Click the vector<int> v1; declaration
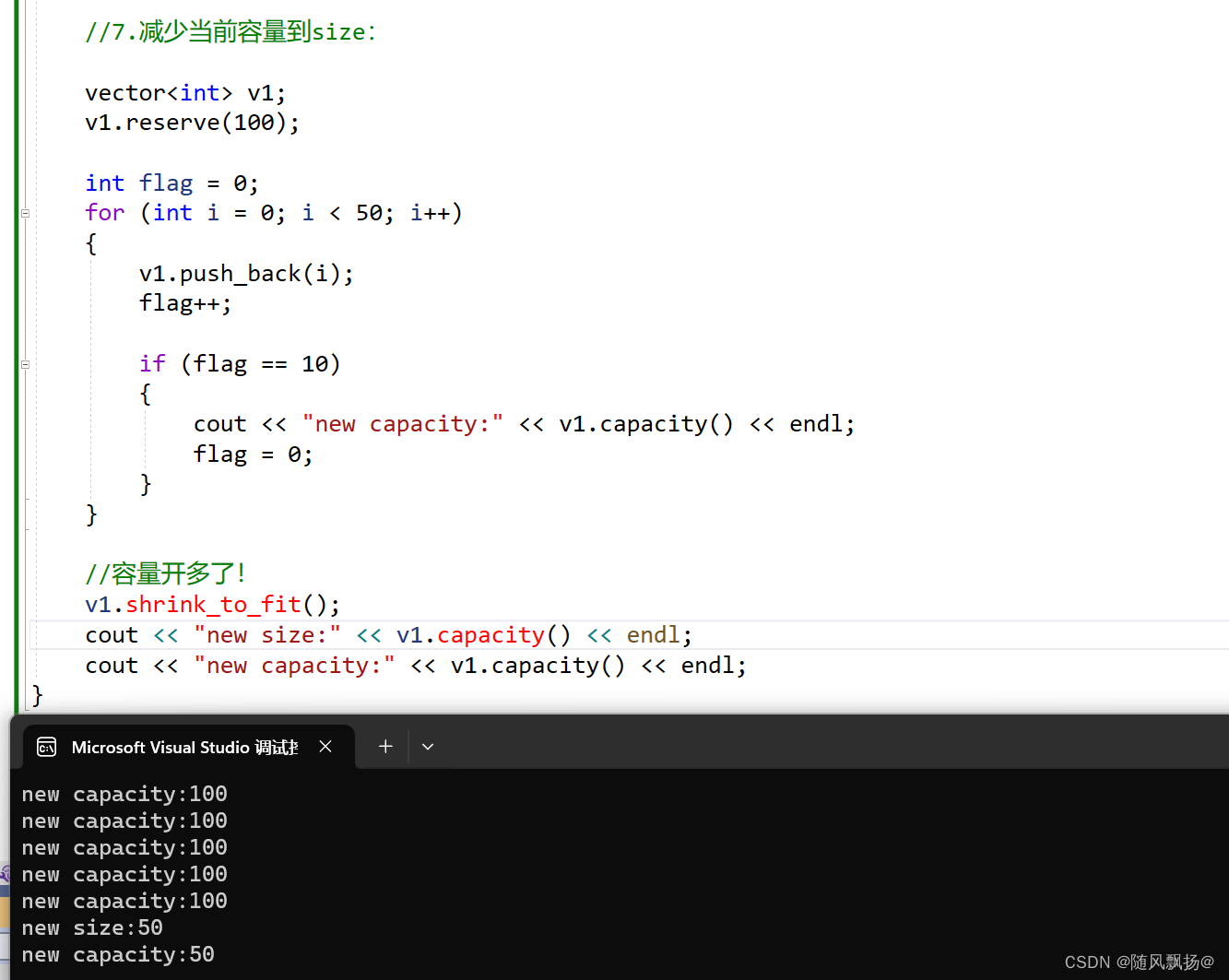The width and height of the screenshot is (1229, 980). click(x=185, y=93)
